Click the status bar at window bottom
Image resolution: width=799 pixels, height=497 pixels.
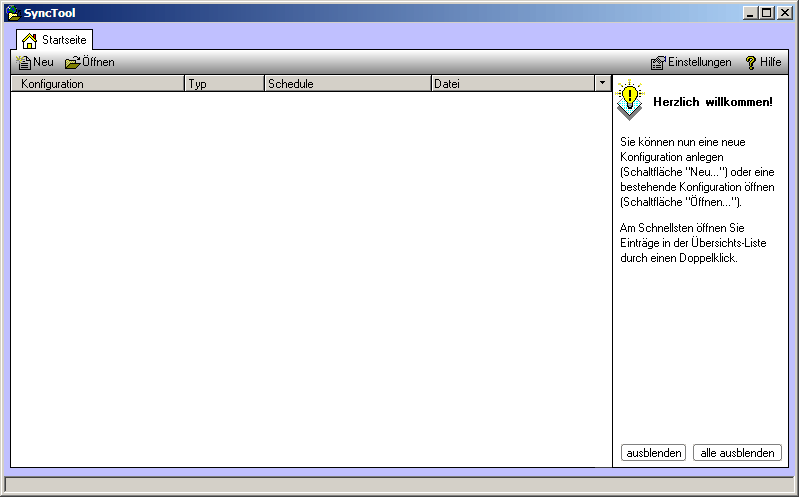click(399, 485)
